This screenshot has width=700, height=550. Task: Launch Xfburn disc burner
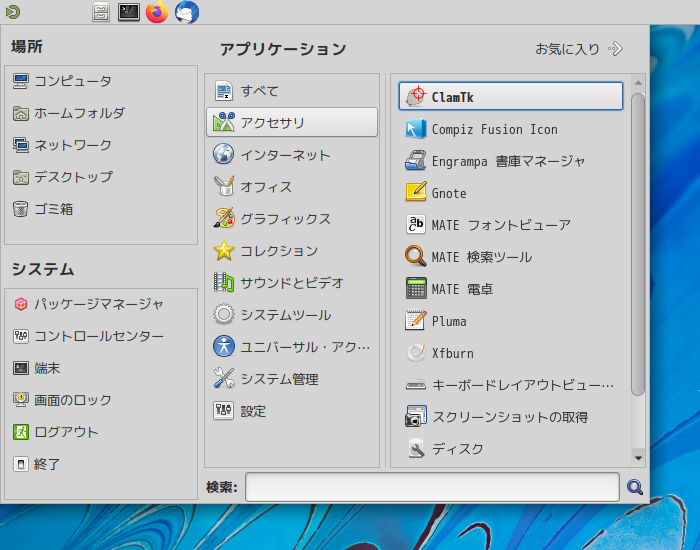click(511, 353)
